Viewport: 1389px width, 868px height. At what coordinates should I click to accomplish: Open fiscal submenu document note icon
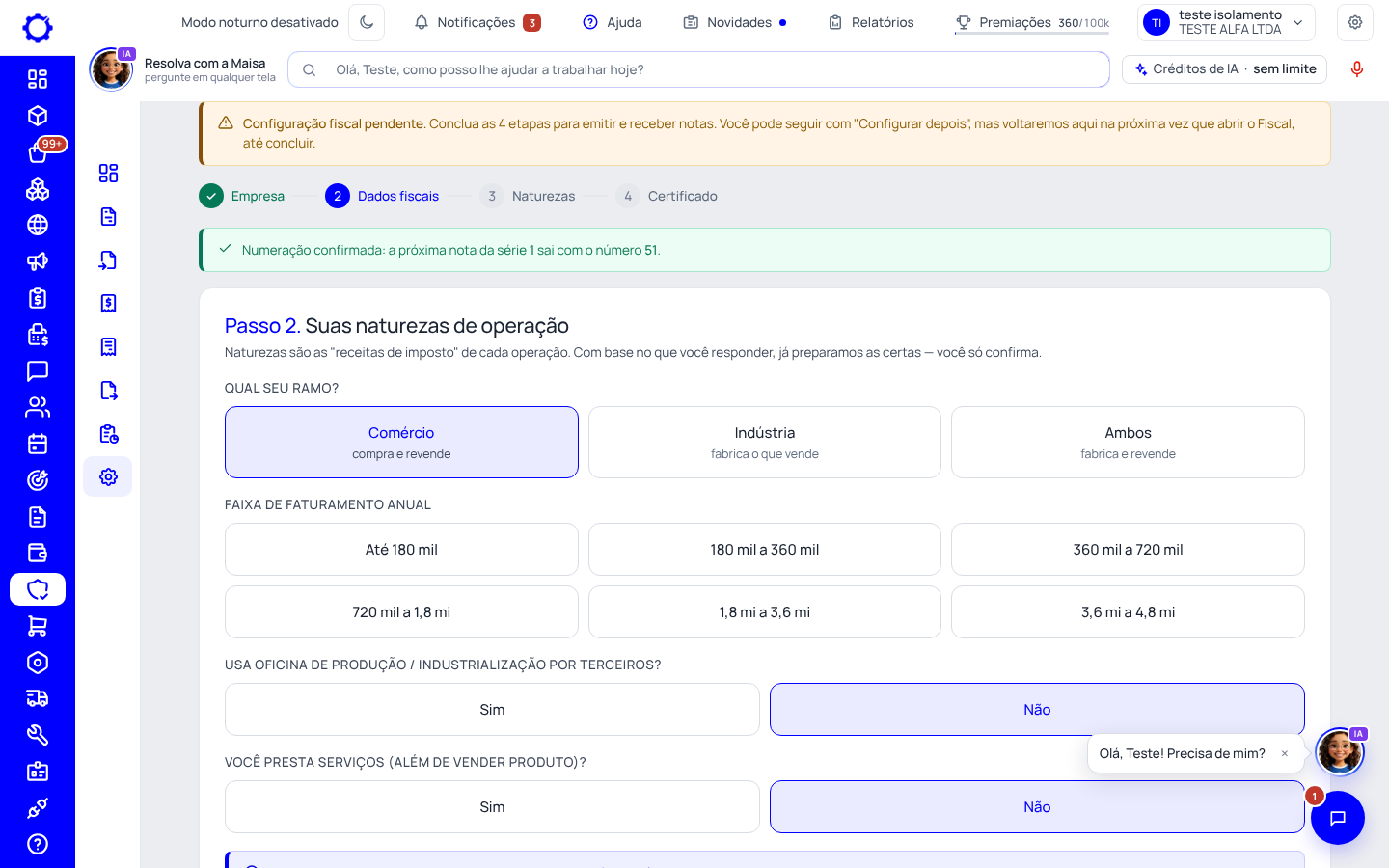(108, 216)
